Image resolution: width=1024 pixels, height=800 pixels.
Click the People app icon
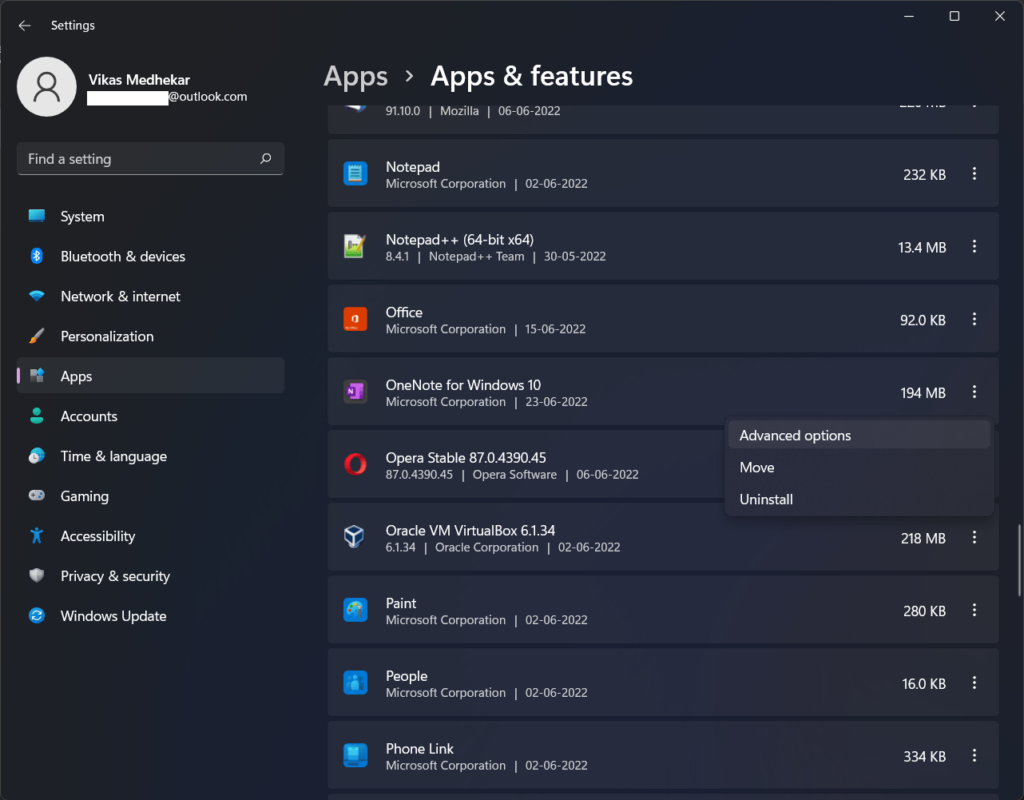[355, 683]
